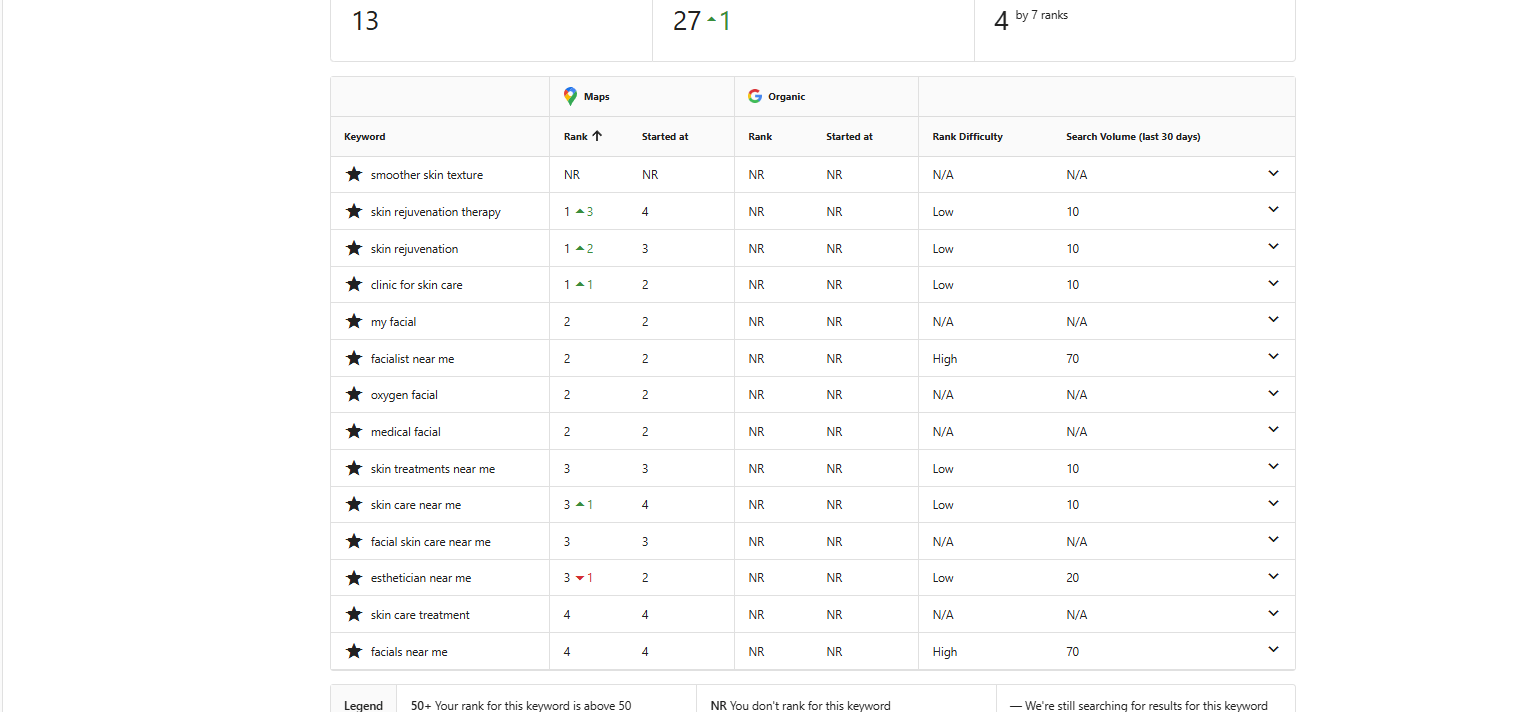Click the star next to clinic for skin care
1517x712 pixels.
pyautogui.click(x=353, y=284)
